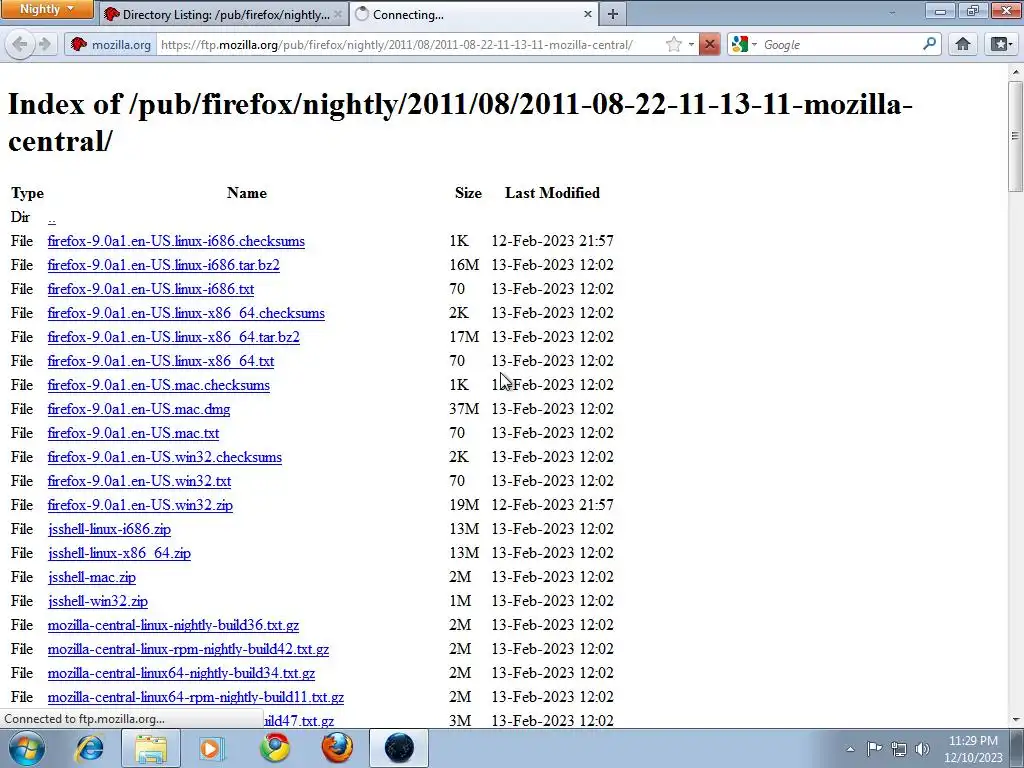
Task: Download jsshell-mac.zip
Action: 91,577
